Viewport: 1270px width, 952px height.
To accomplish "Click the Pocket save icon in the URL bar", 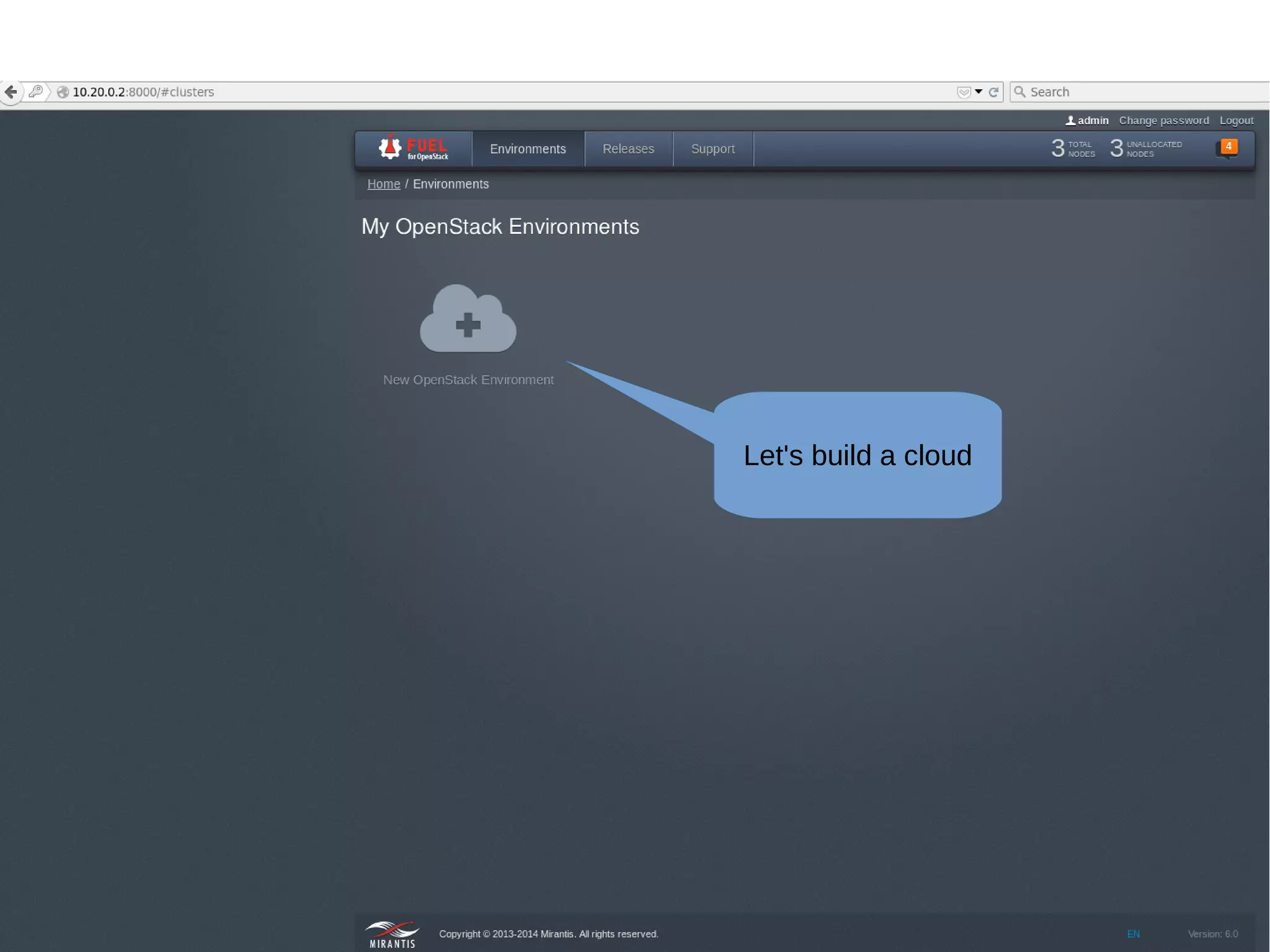I will point(964,92).
